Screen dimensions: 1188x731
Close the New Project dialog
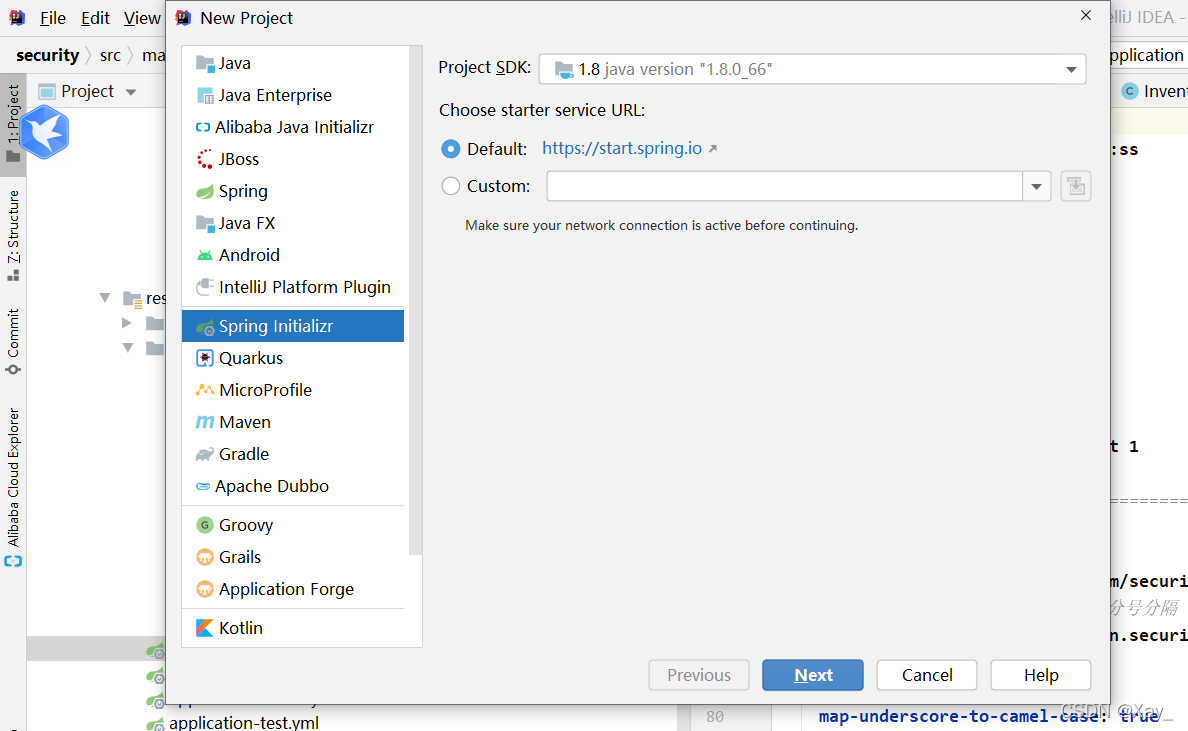point(1086,15)
